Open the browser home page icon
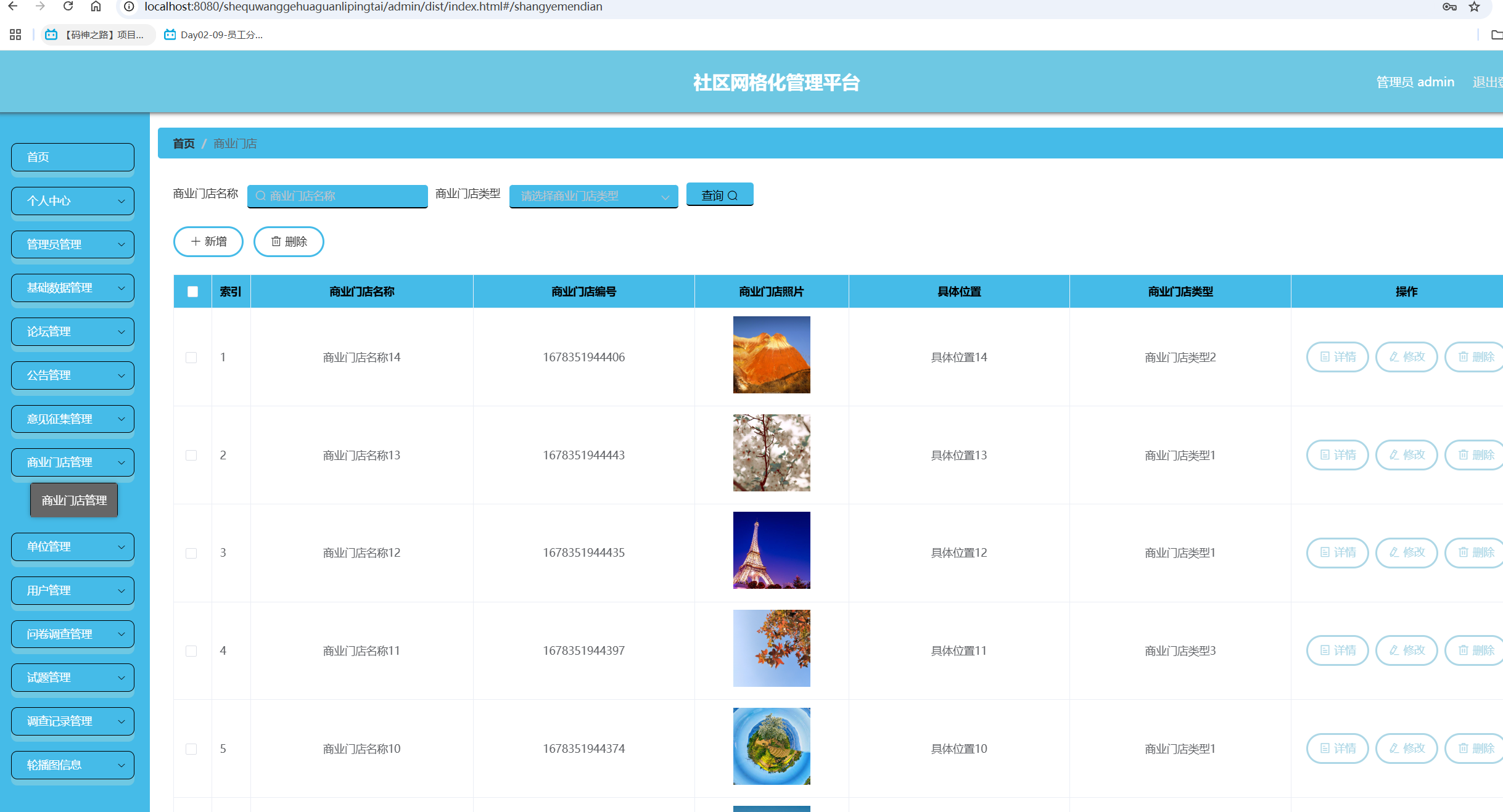The width and height of the screenshot is (1503, 812). tap(96, 7)
